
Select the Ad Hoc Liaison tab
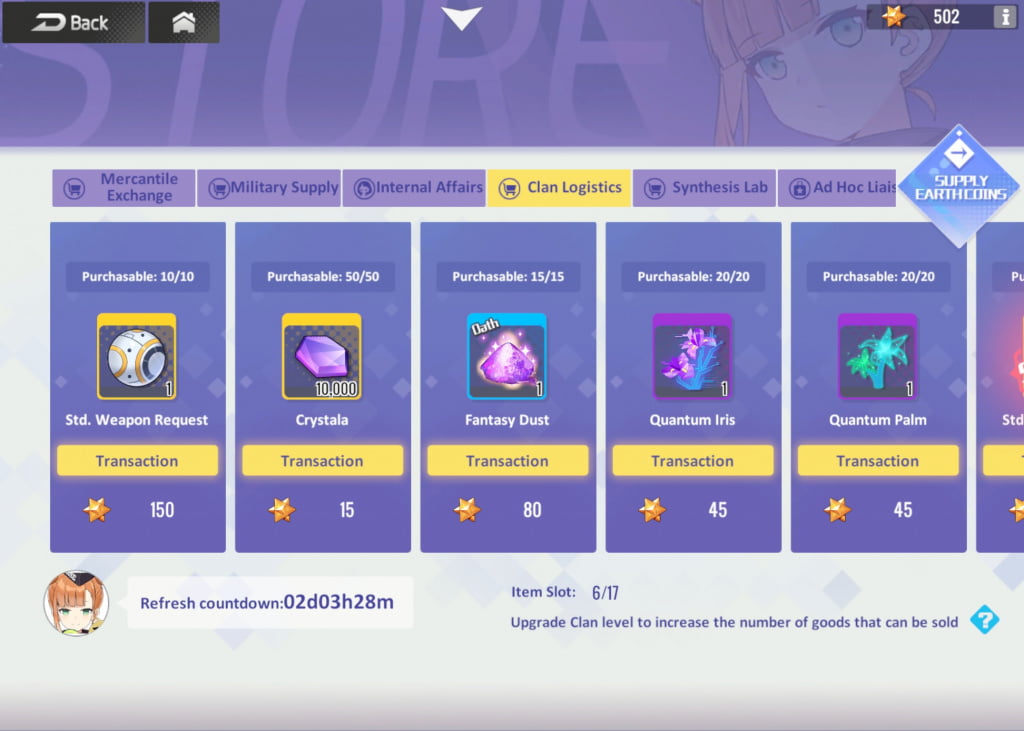(837, 188)
